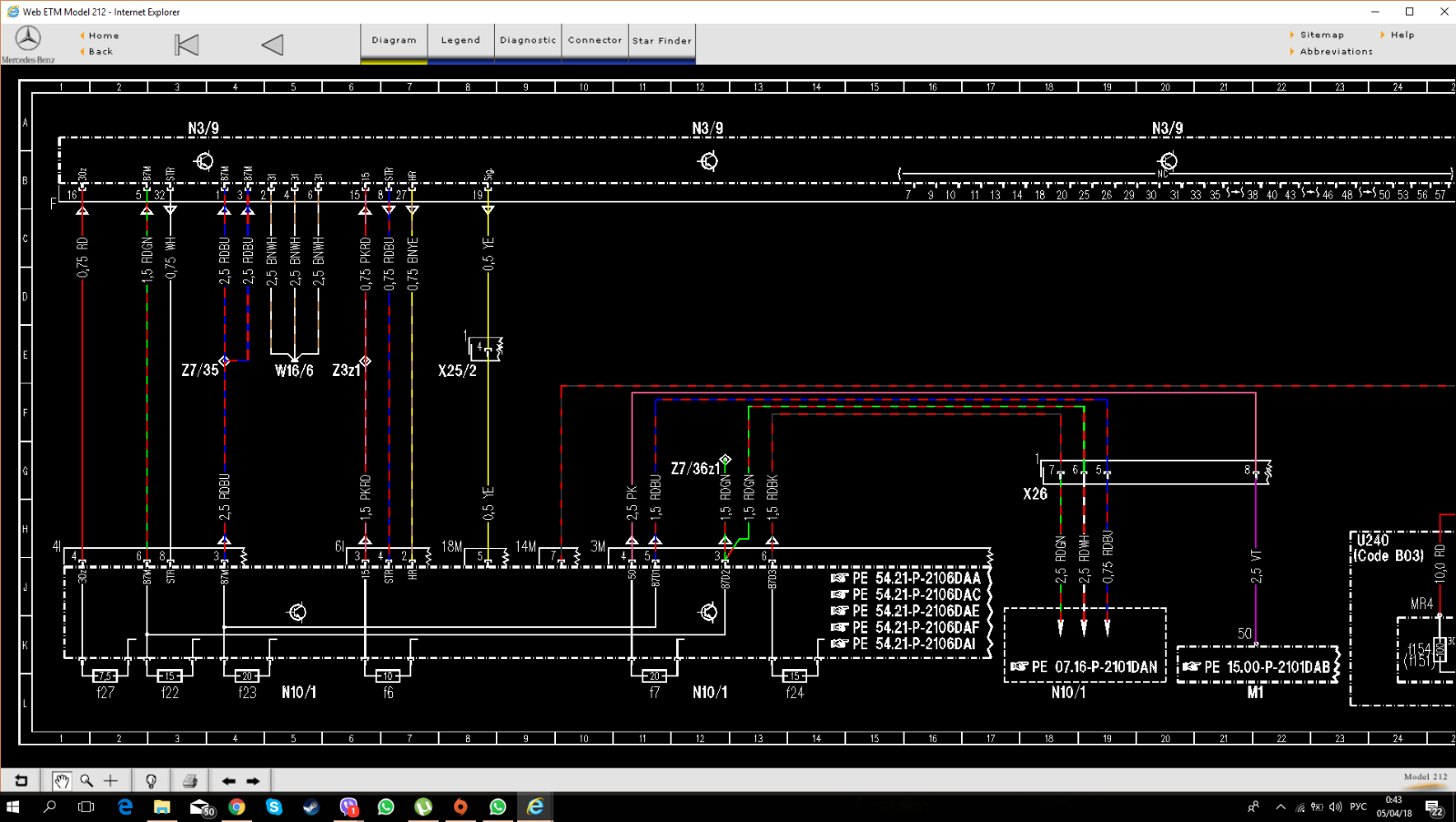The width and height of the screenshot is (1456, 822).
Task: Click the Mercedes-Benz star logo
Action: pyautogui.click(x=28, y=38)
